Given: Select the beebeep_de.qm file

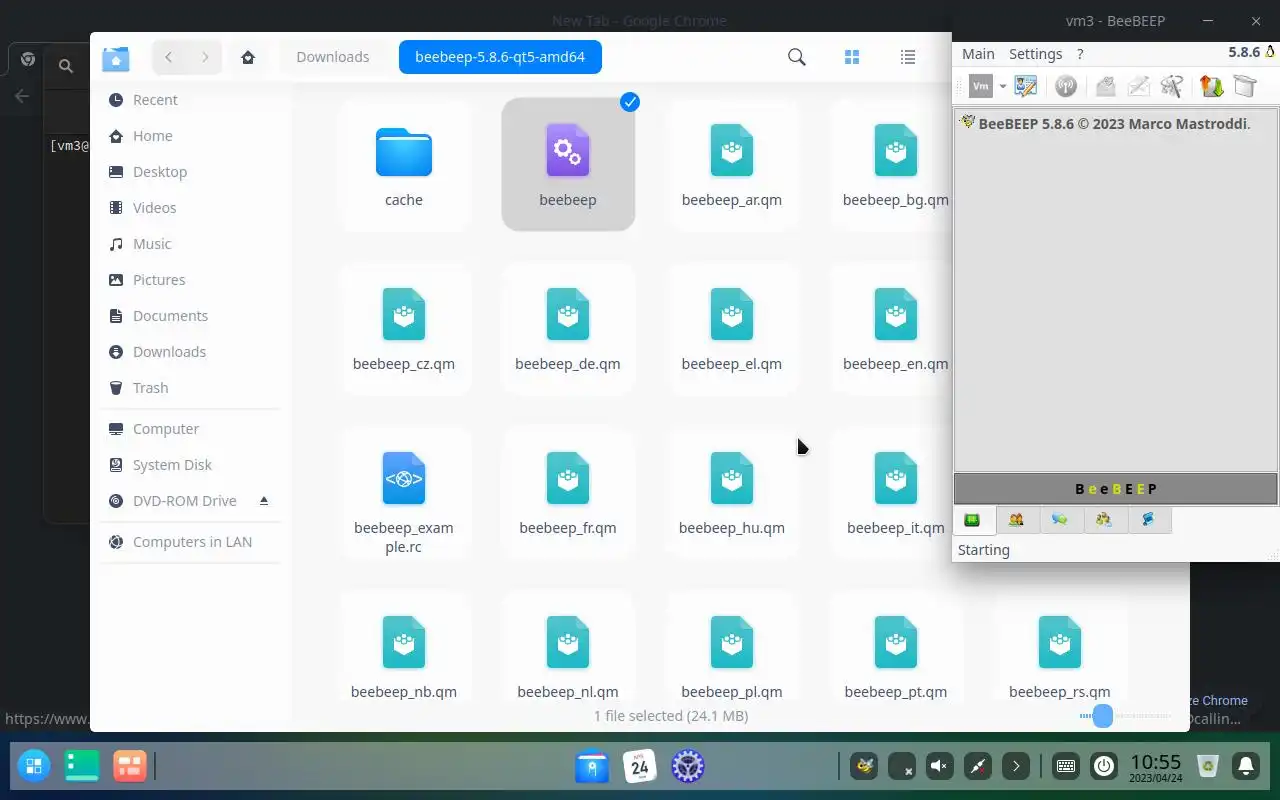Looking at the screenshot, I should [x=568, y=330].
